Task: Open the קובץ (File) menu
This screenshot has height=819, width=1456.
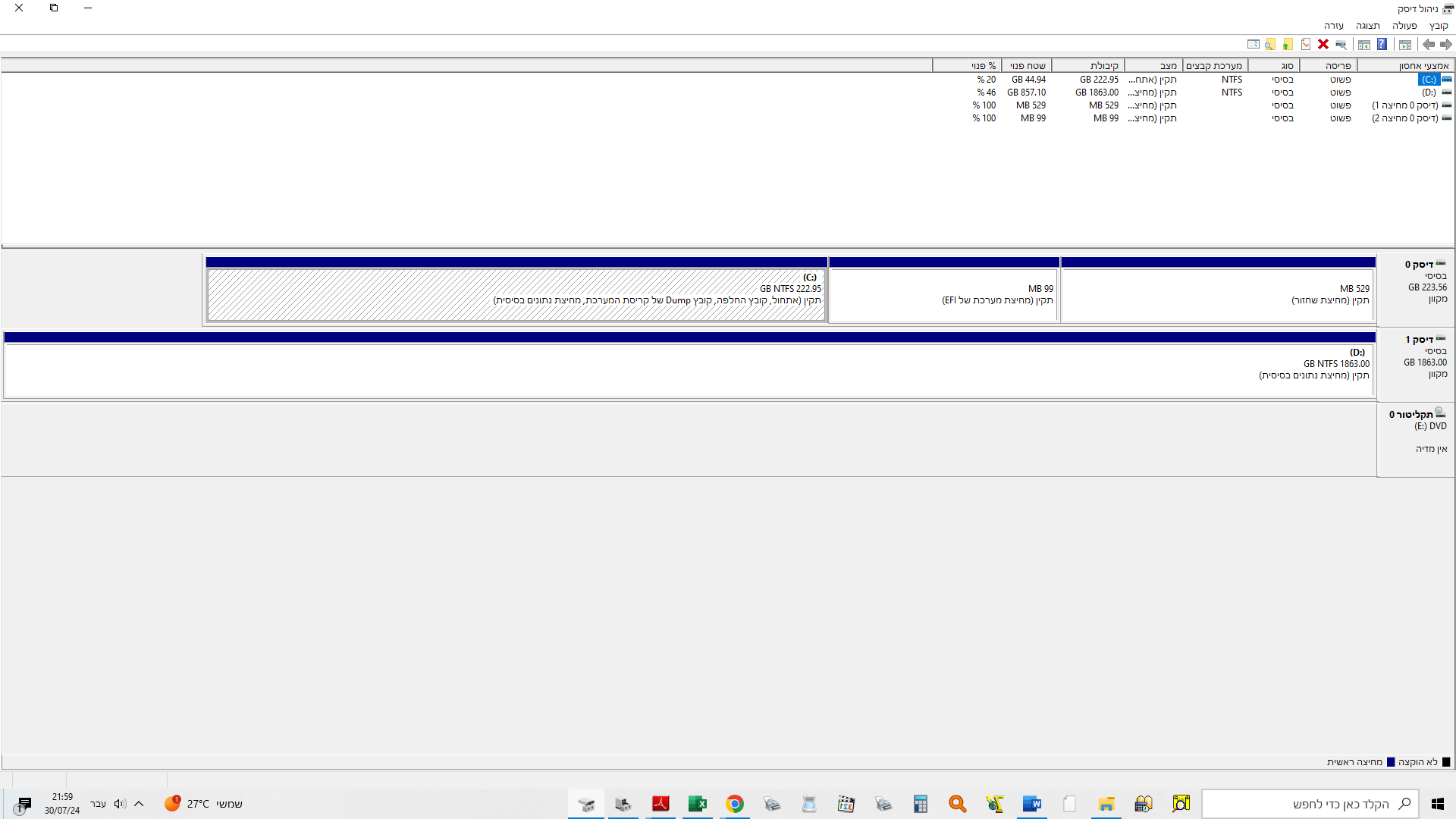Action: tap(1439, 26)
